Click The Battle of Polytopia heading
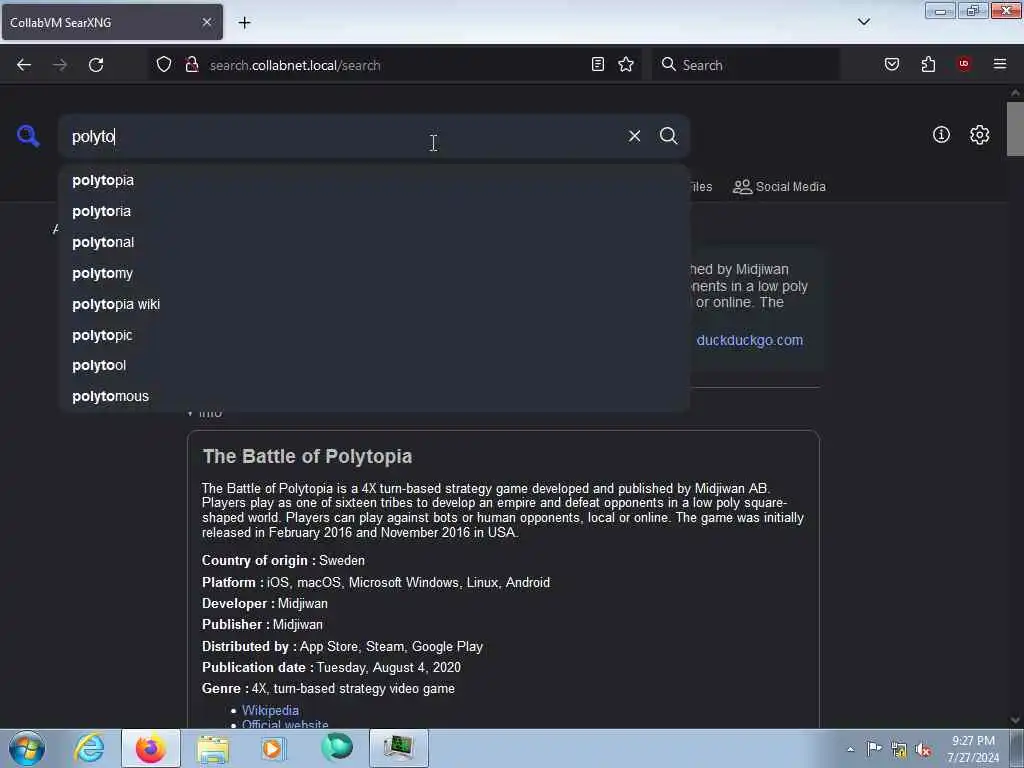This screenshot has height=768, width=1024. tap(307, 456)
